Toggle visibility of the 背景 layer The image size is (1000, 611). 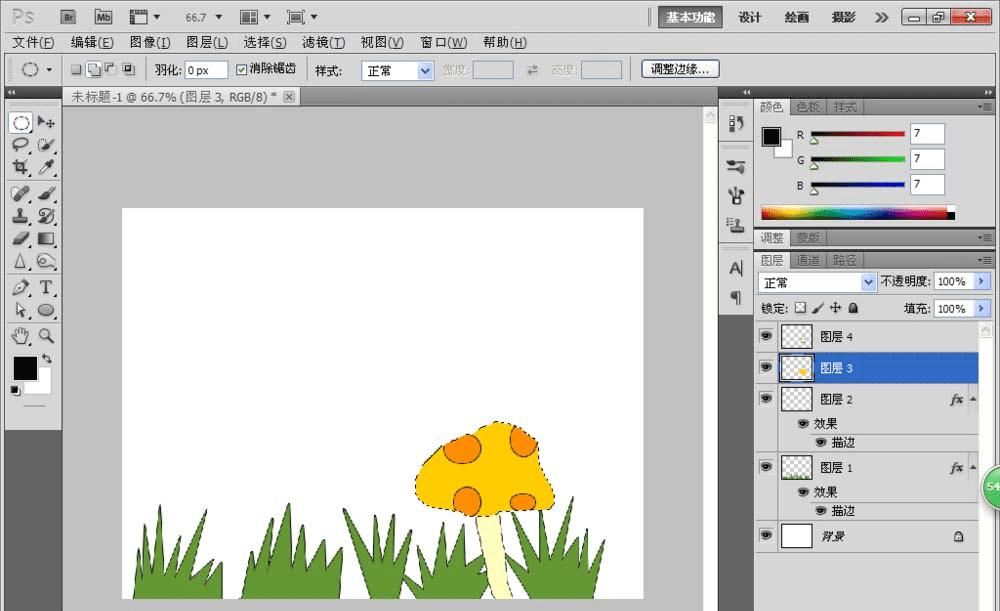(766, 536)
